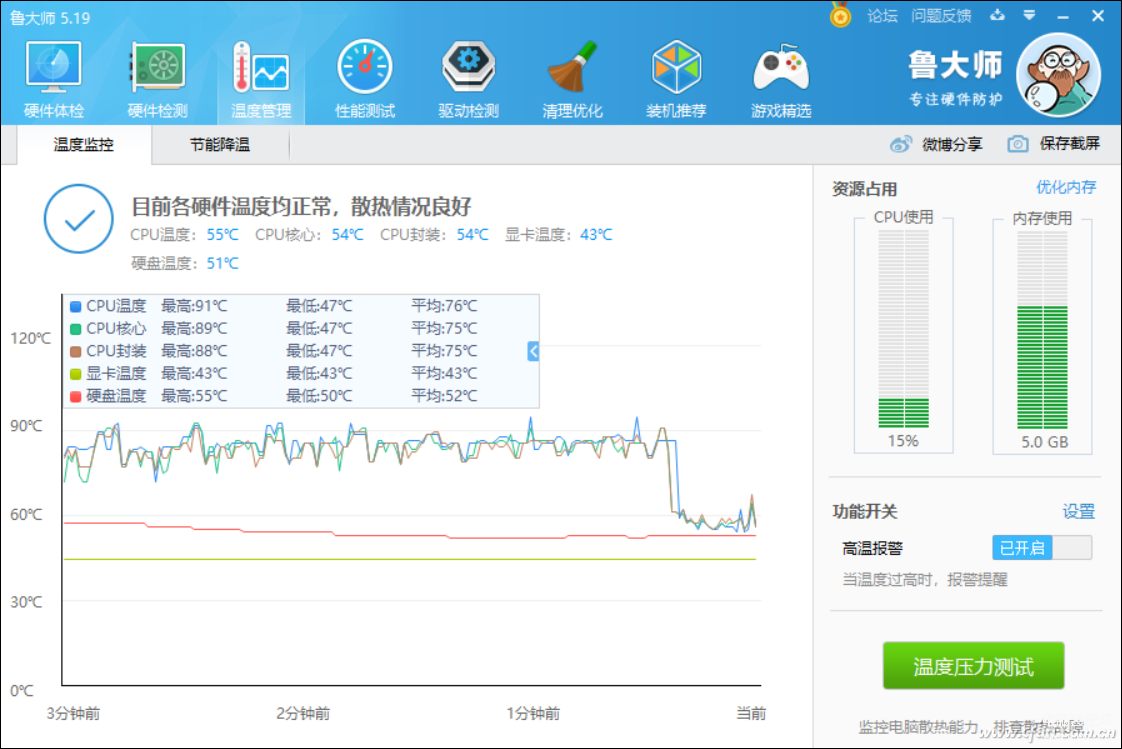Open 设置 settings link for 功能开关
The image size is (1122, 749).
(x=1078, y=511)
